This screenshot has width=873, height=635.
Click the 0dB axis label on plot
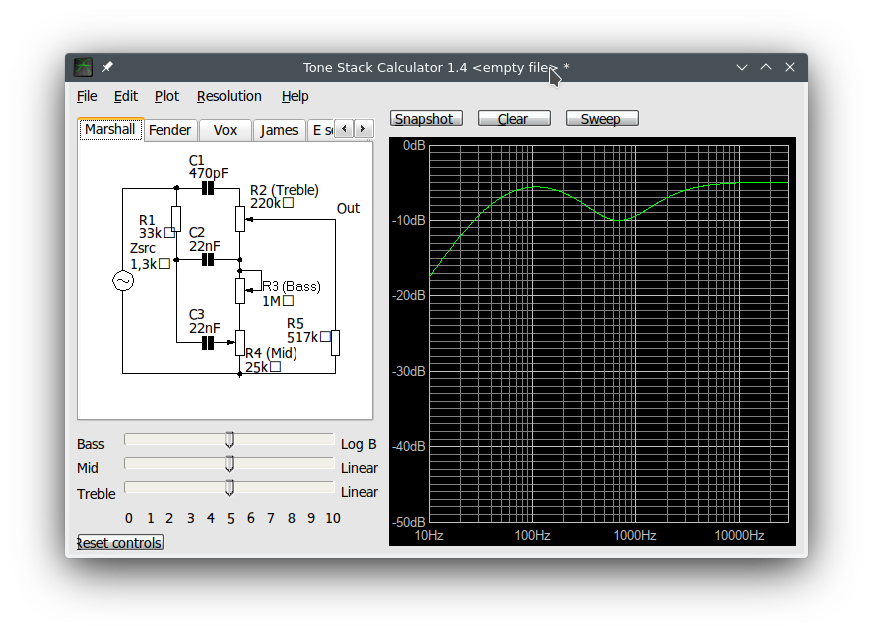point(414,145)
